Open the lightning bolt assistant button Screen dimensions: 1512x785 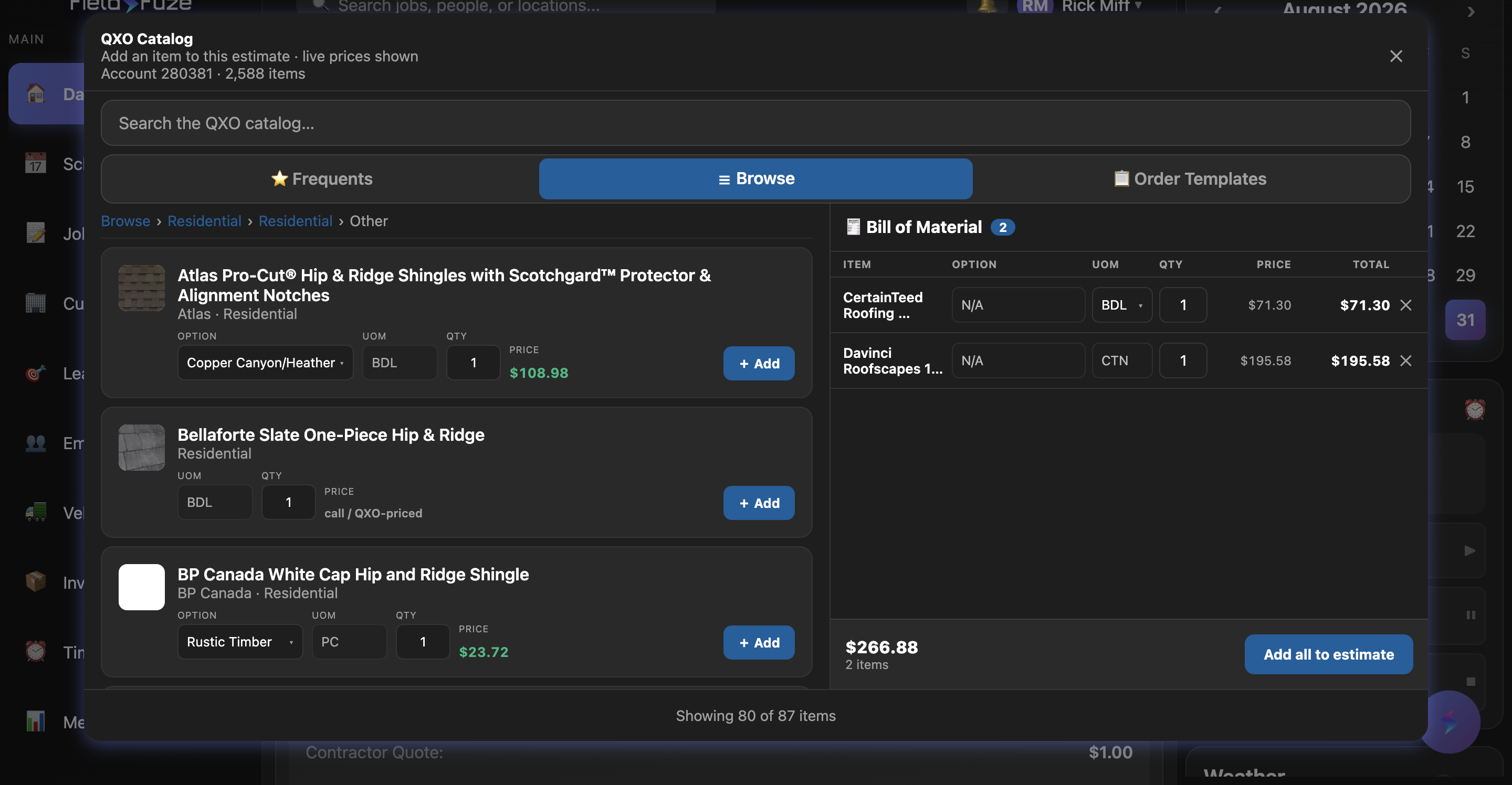1449,722
